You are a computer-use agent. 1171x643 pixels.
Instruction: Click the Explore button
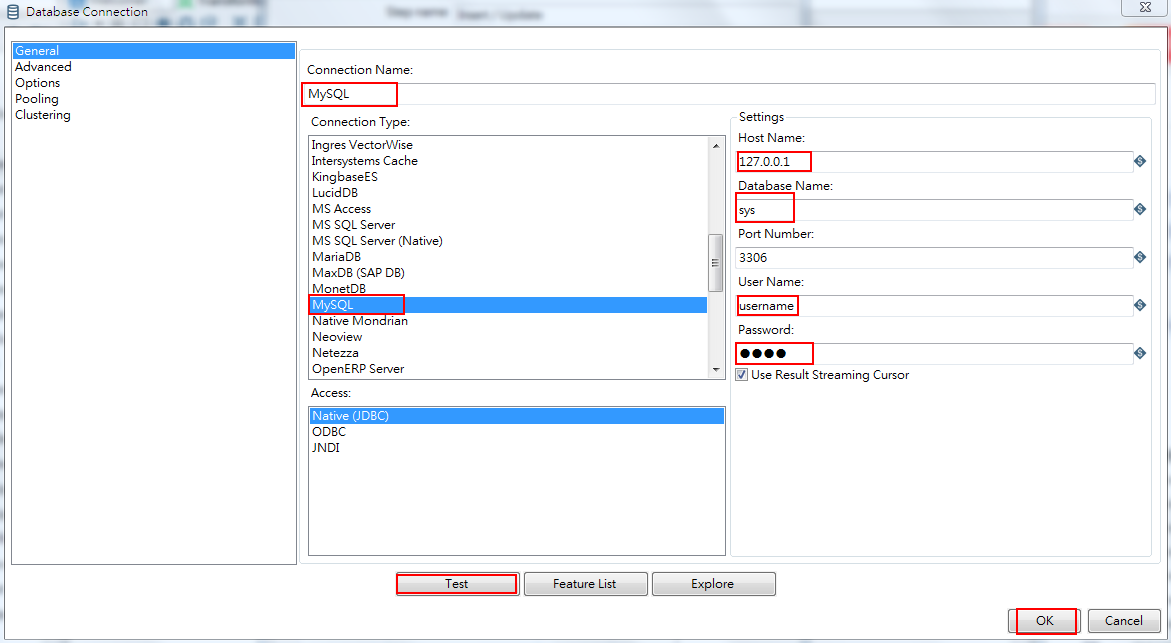pyautogui.click(x=713, y=583)
